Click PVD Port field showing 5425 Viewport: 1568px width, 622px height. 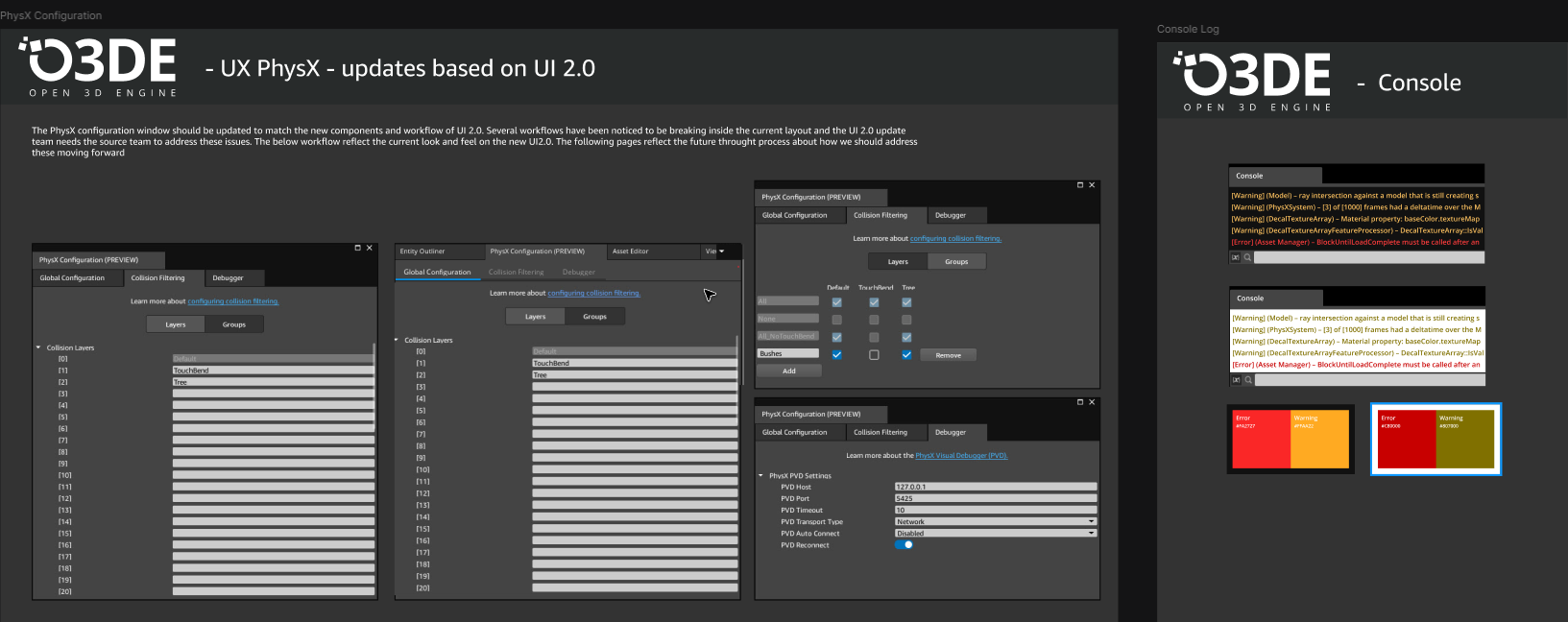coord(996,498)
